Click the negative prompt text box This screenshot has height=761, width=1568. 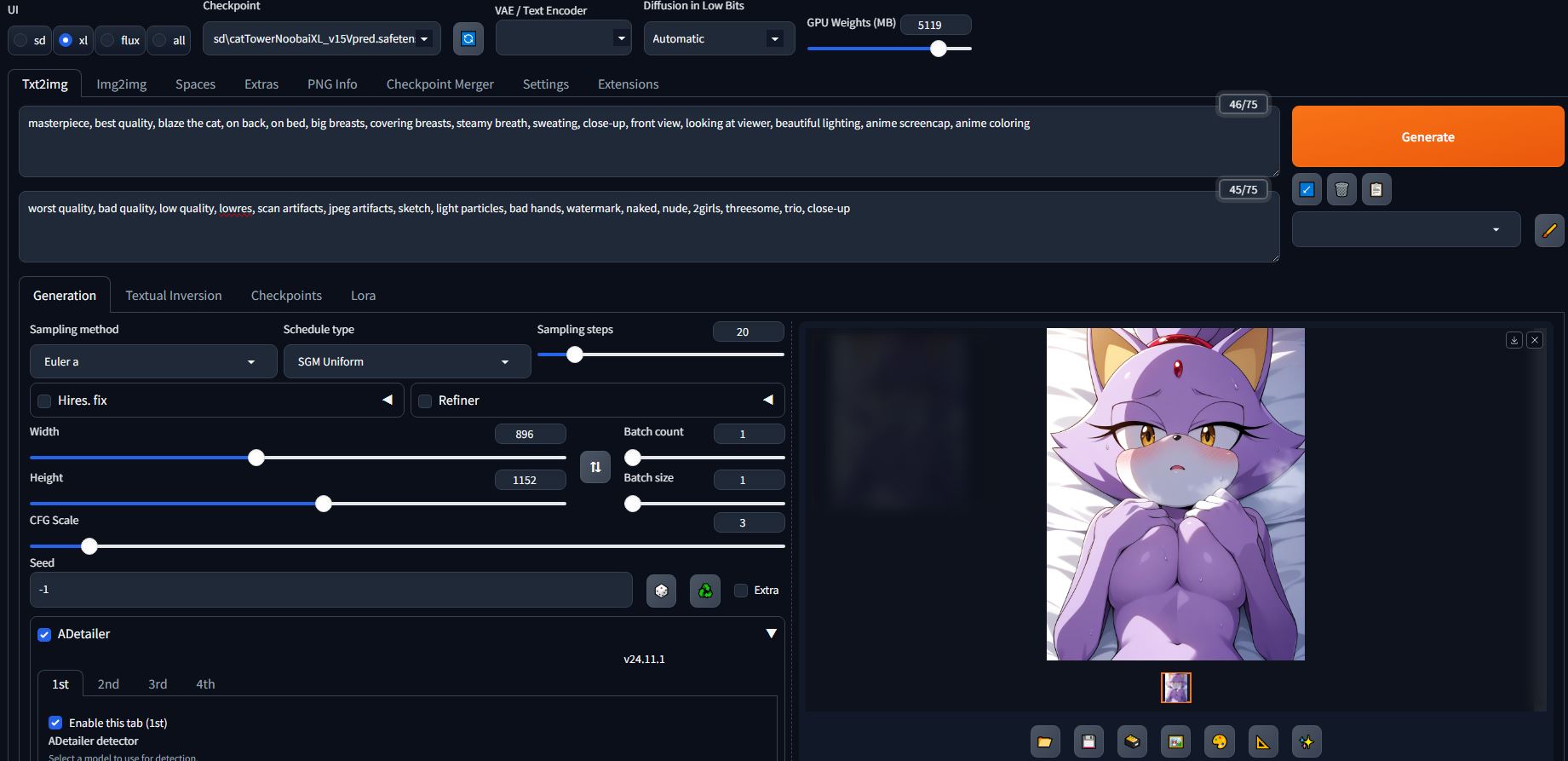tap(649, 227)
